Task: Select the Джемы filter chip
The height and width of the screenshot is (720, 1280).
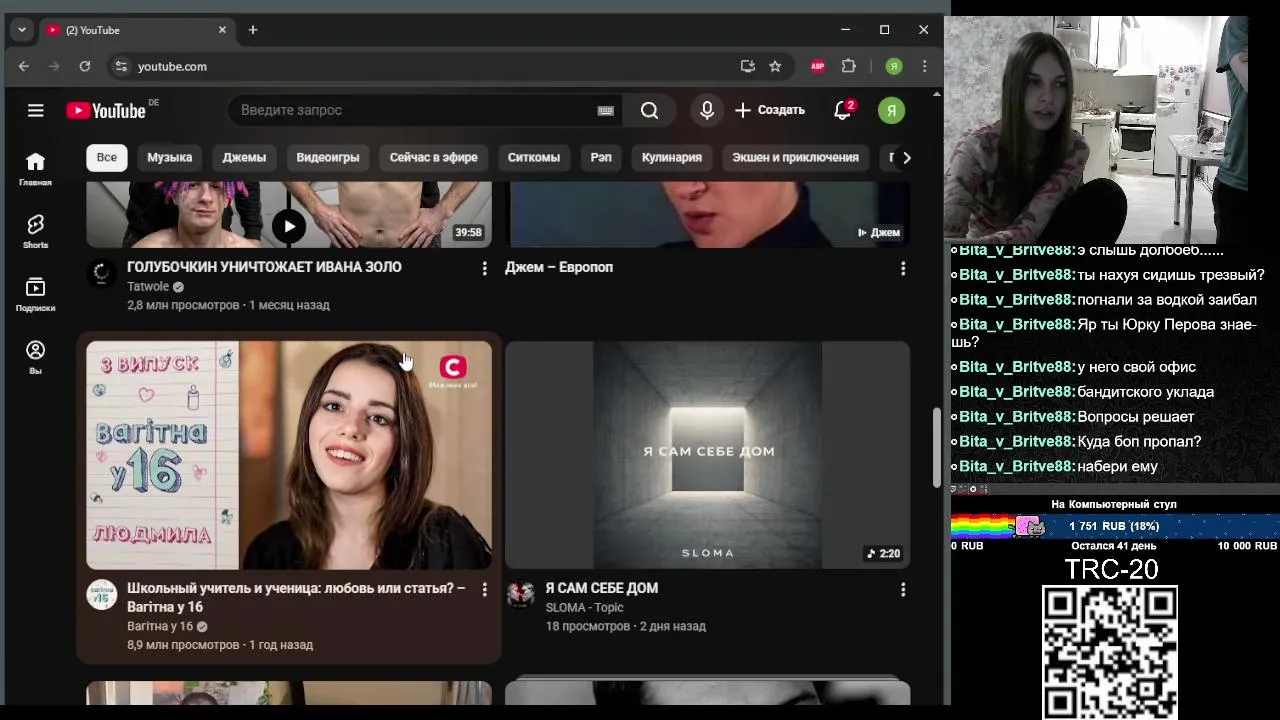Action: click(x=244, y=157)
